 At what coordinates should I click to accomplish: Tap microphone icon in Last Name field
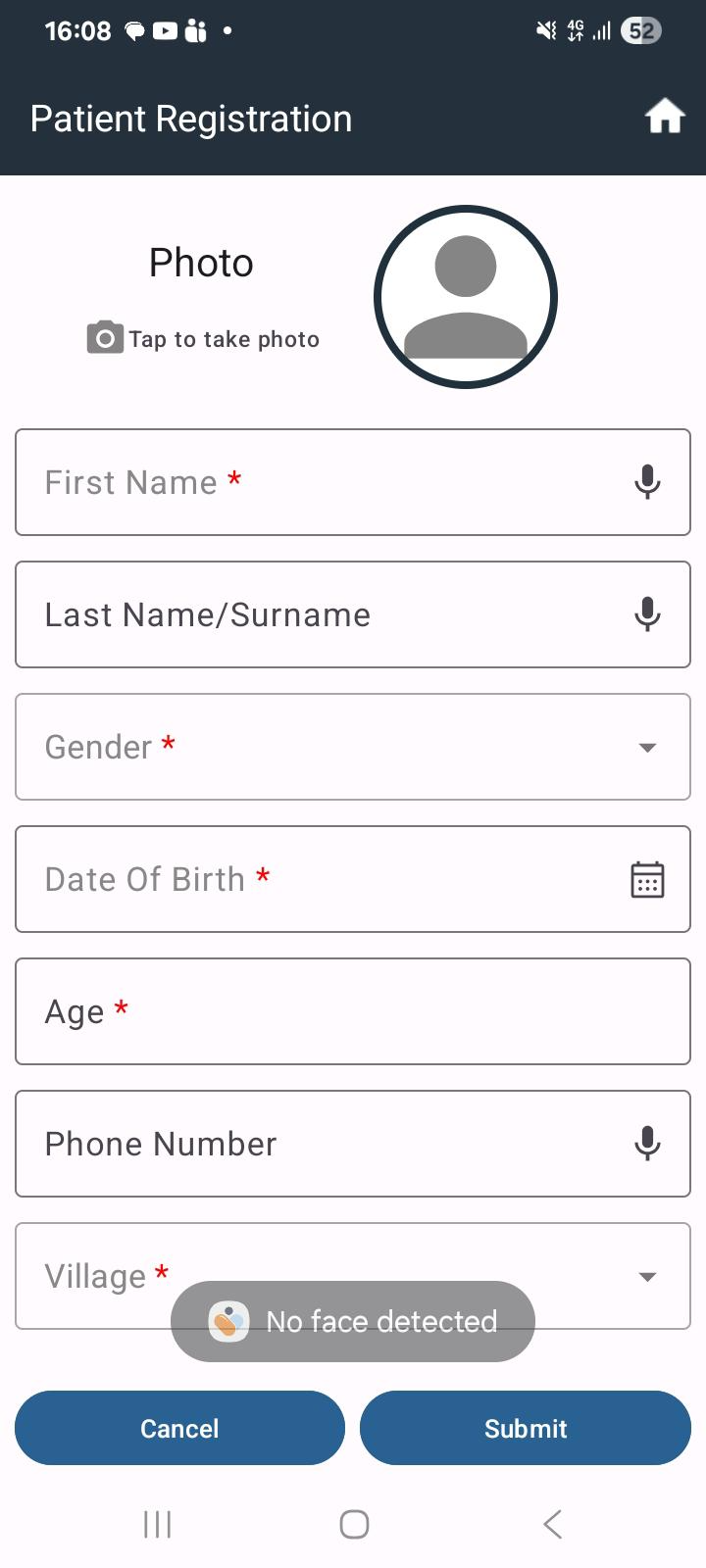click(647, 614)
